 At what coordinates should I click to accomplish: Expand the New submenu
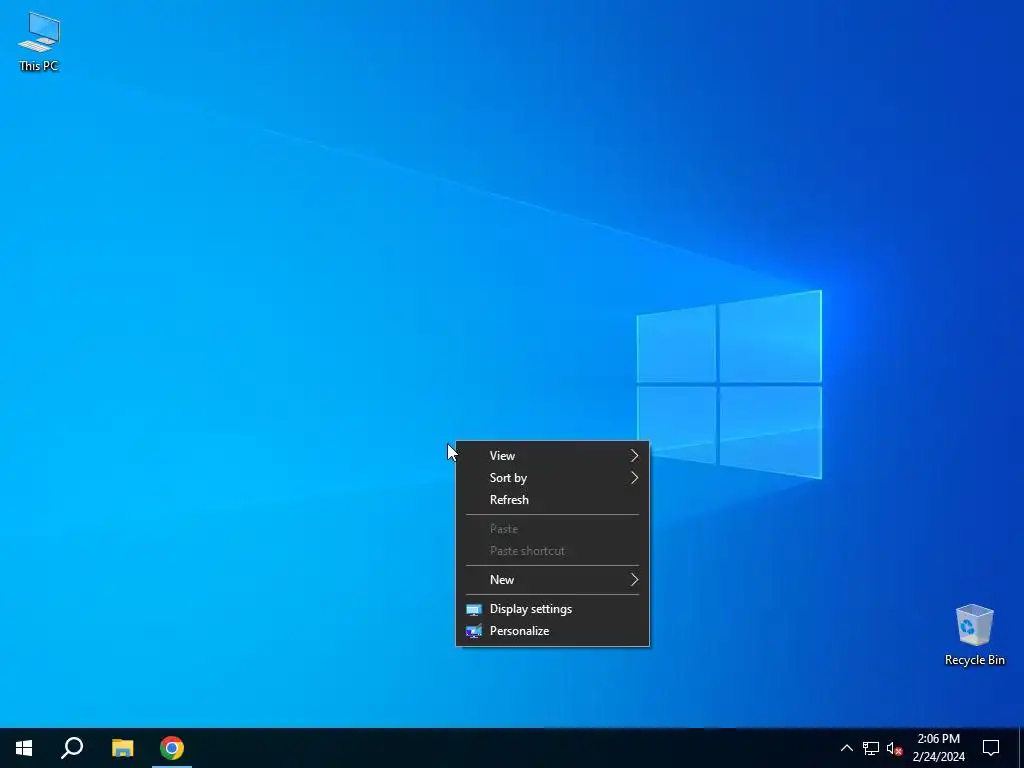(552, 580)
